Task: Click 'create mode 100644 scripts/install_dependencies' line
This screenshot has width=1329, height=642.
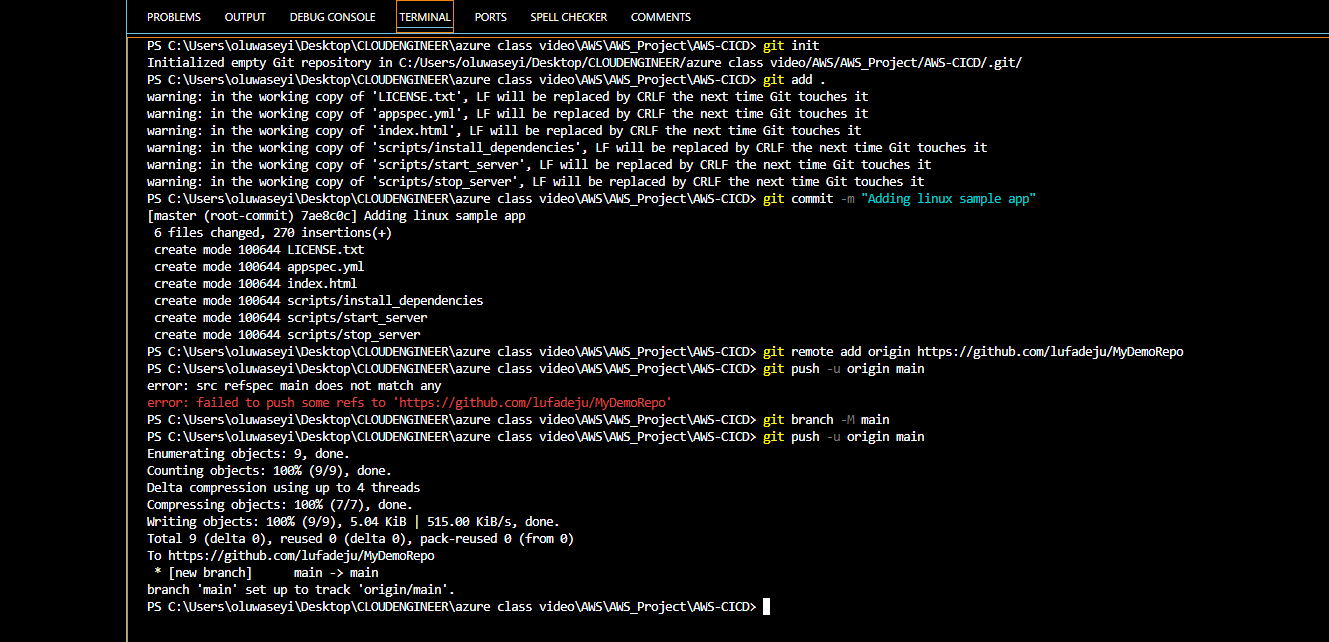Action: click(319, 301)
